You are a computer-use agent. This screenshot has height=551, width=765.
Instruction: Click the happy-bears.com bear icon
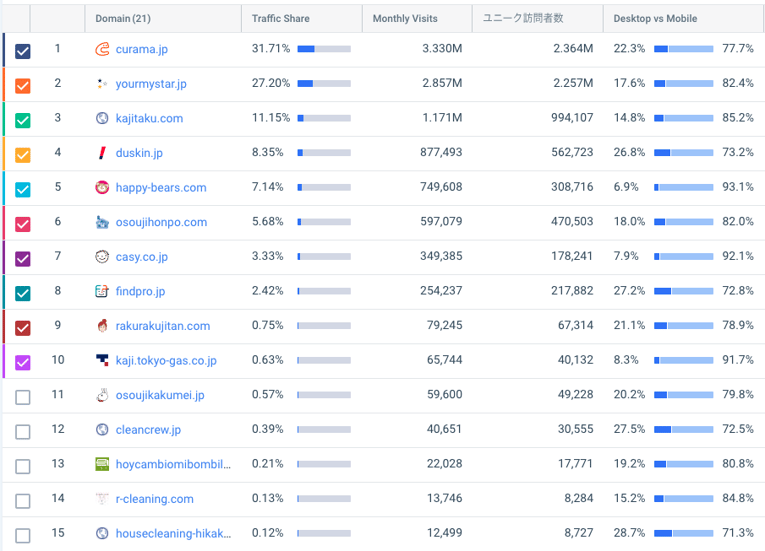point(102,187)
